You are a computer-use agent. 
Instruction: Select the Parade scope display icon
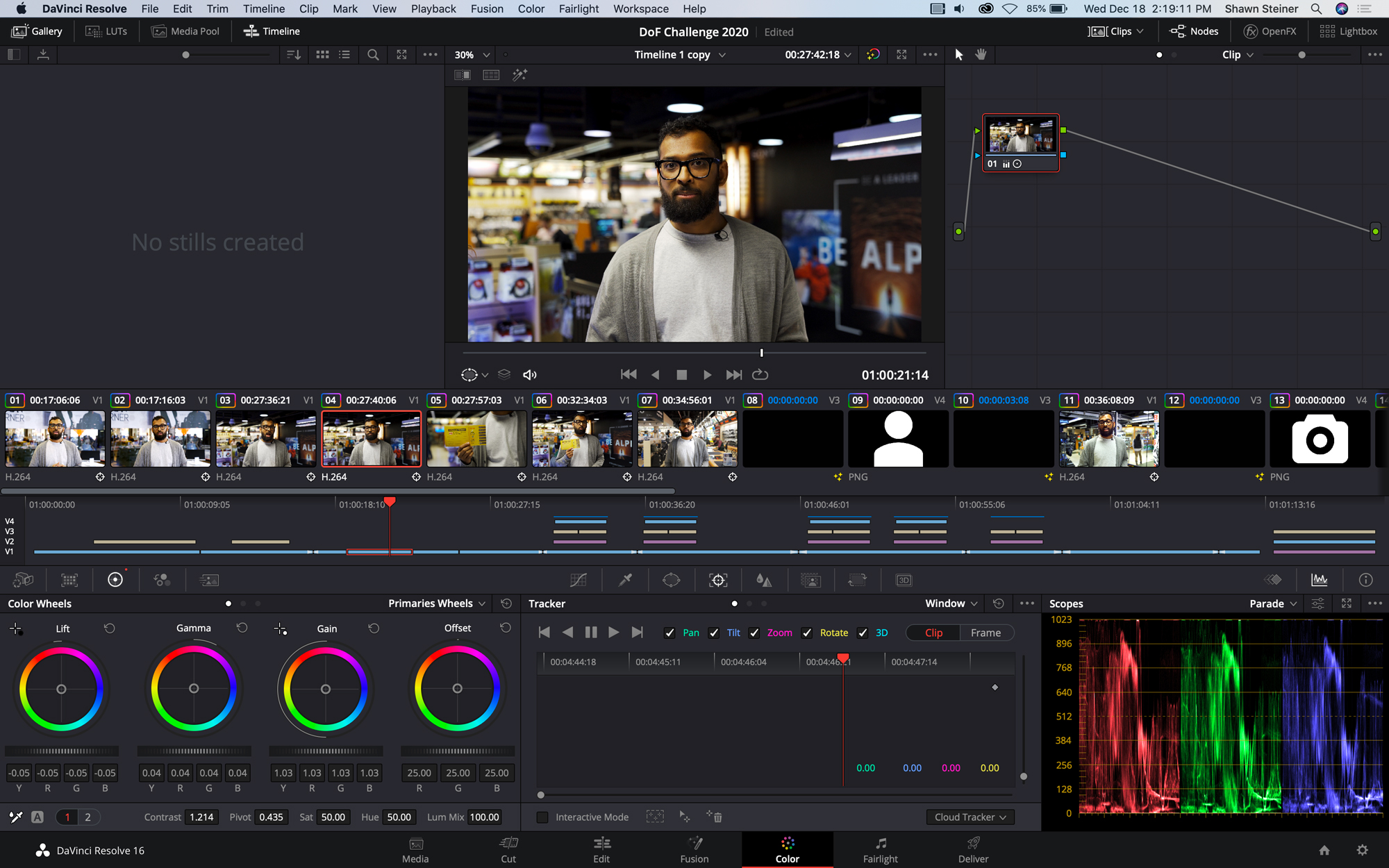point(1269,603)
